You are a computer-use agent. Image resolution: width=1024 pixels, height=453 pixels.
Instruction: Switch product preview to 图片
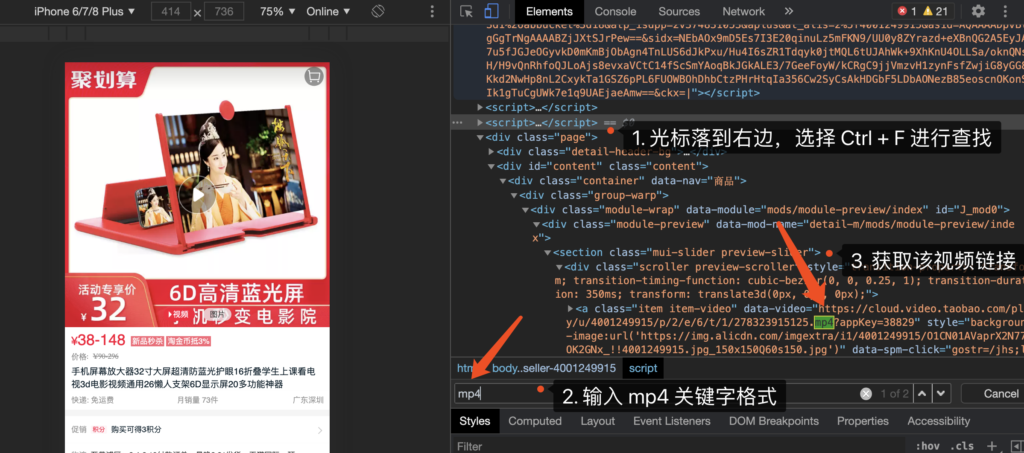click(217, 314)
